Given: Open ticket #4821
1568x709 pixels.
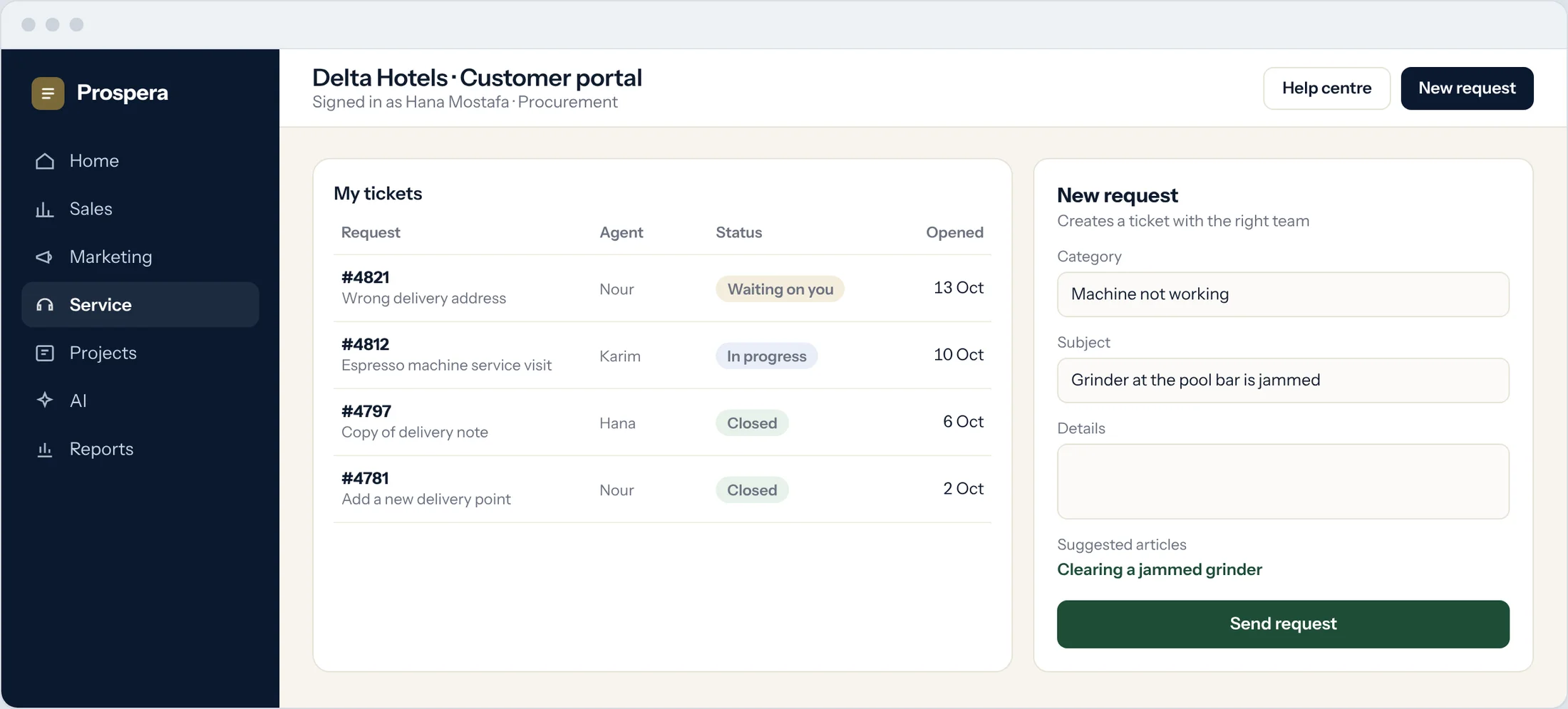Looking at the screenshot, I should tap(662, 289).
